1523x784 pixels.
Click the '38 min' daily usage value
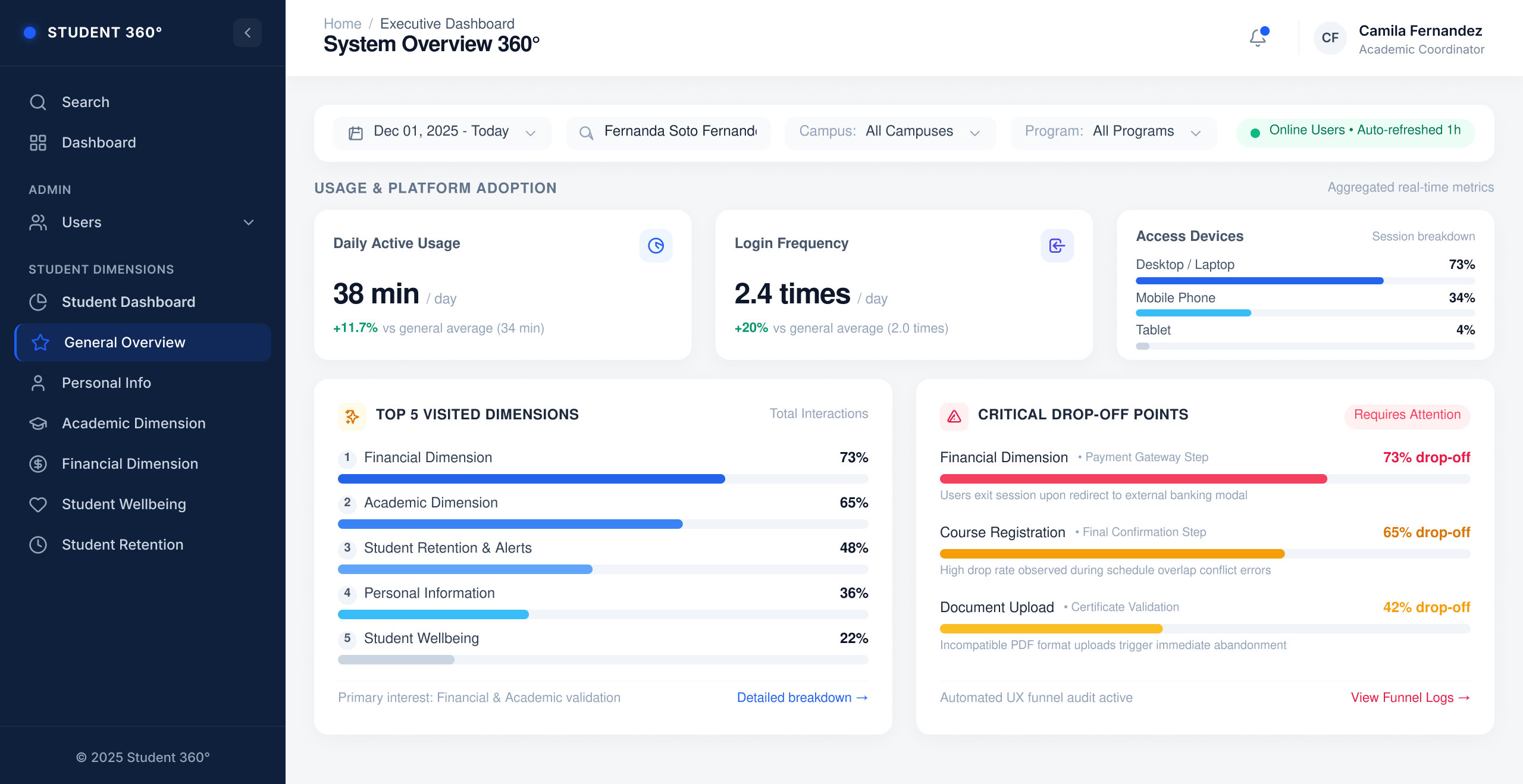click(x=376, y=294)
